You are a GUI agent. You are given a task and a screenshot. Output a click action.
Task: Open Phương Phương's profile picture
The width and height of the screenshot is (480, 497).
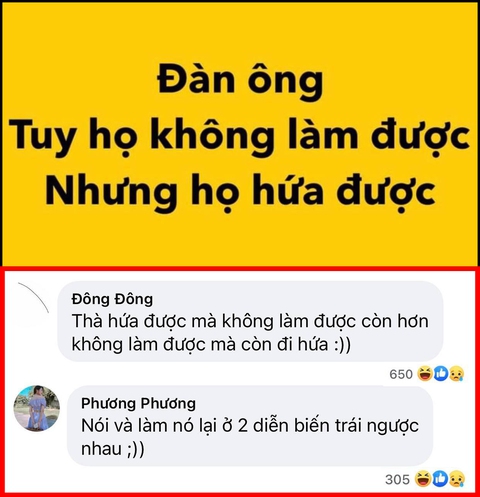(37, 408)
